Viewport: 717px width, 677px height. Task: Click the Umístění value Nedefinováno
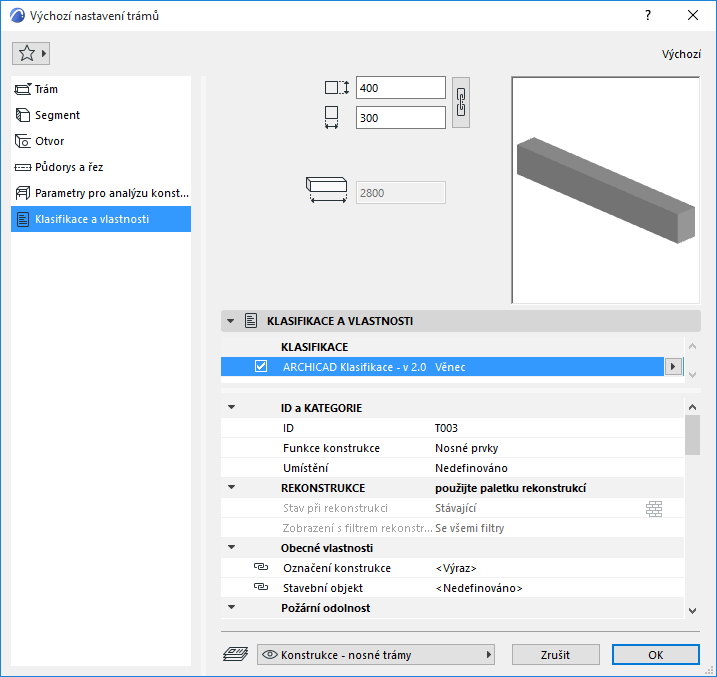(471, 468)
